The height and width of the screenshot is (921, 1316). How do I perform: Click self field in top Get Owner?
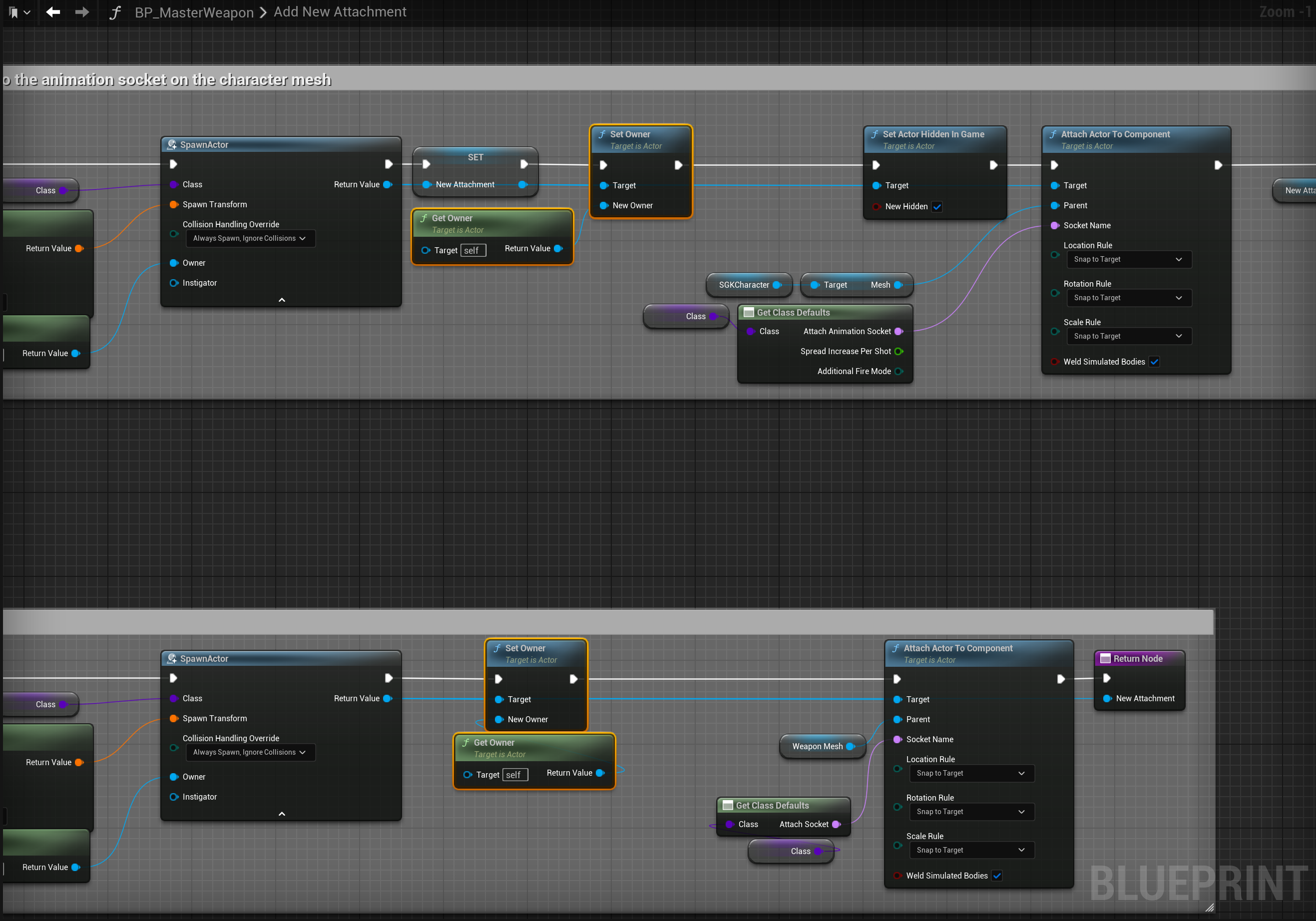click(x=472, y=250)
